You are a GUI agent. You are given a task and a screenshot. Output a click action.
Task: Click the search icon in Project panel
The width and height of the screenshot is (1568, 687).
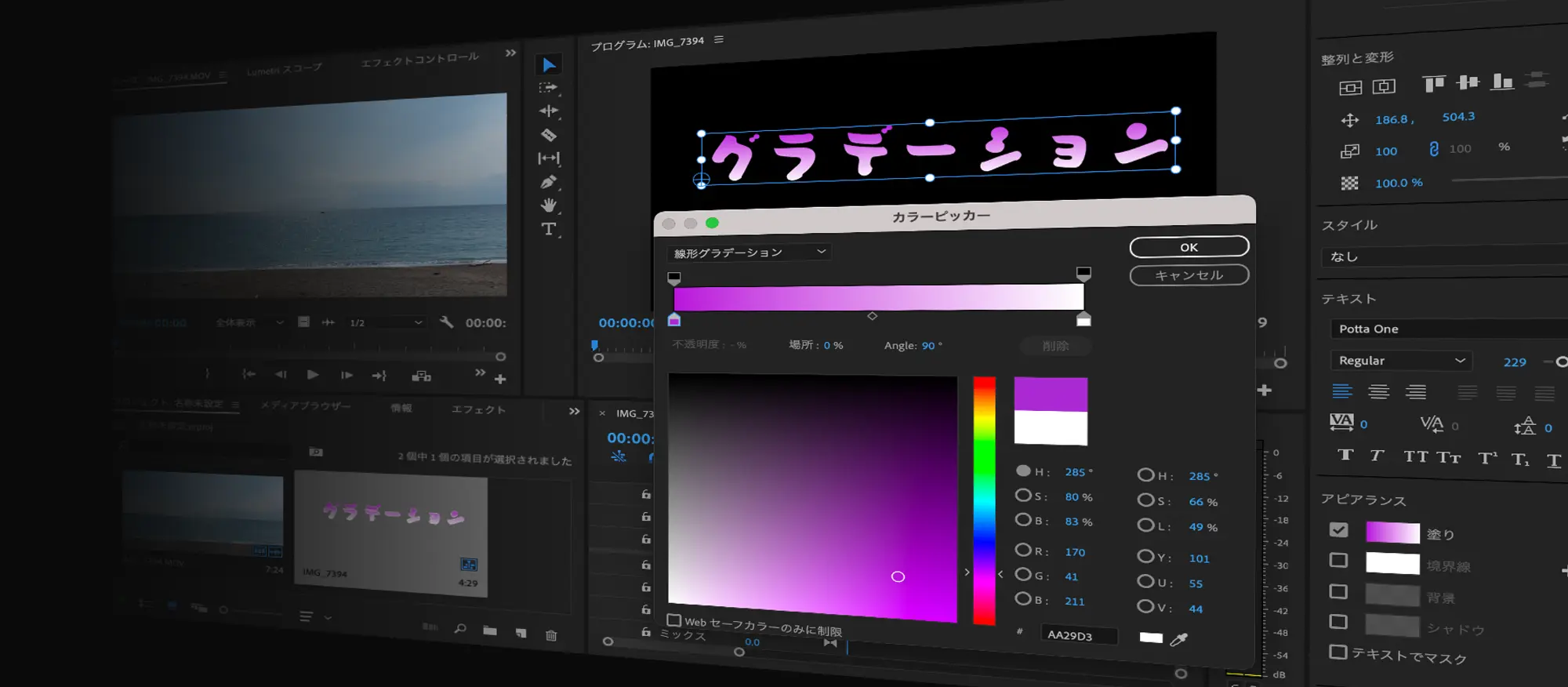pos(460,628)
